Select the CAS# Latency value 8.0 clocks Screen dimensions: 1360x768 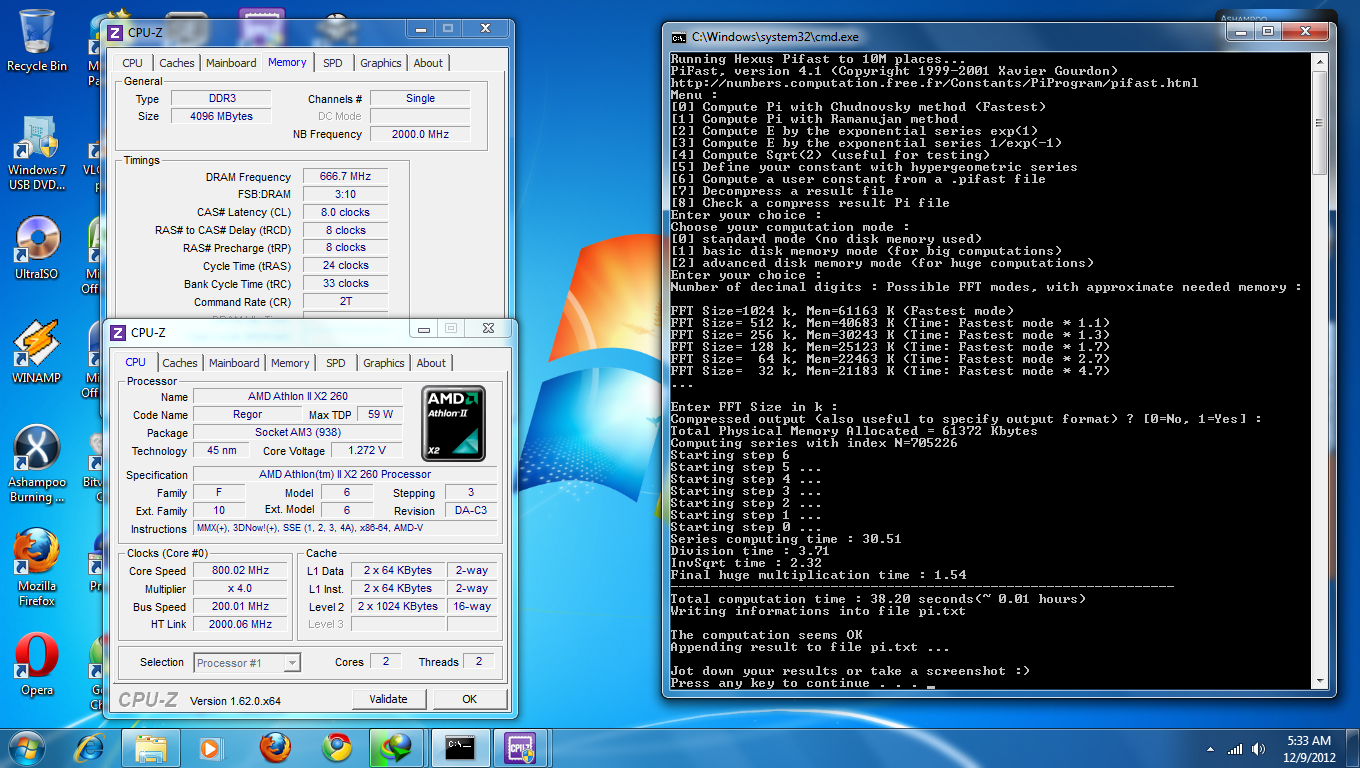[345, 212]
